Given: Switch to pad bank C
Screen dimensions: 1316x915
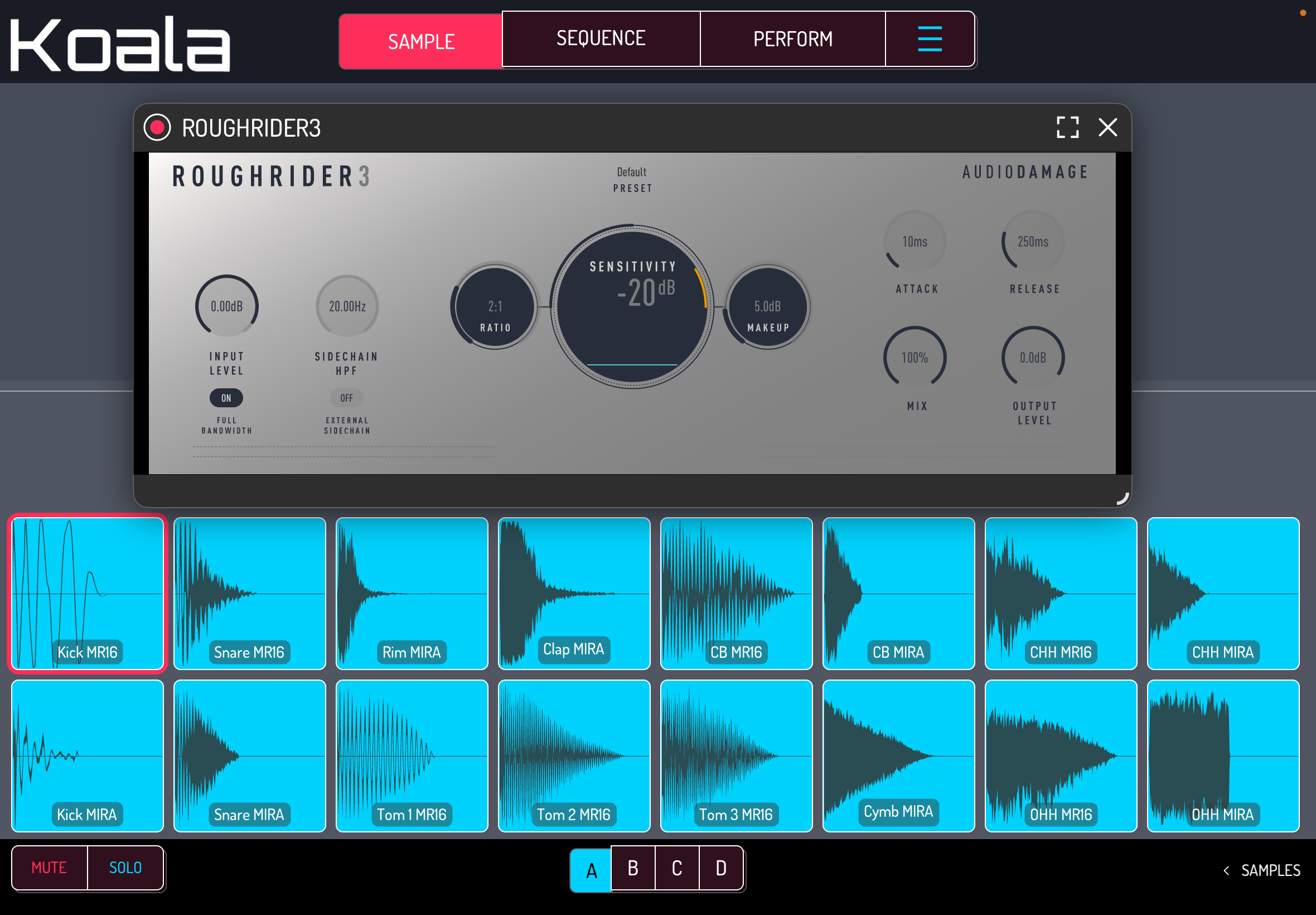Looking at the screenshot, I should click(x=677, y=868).
